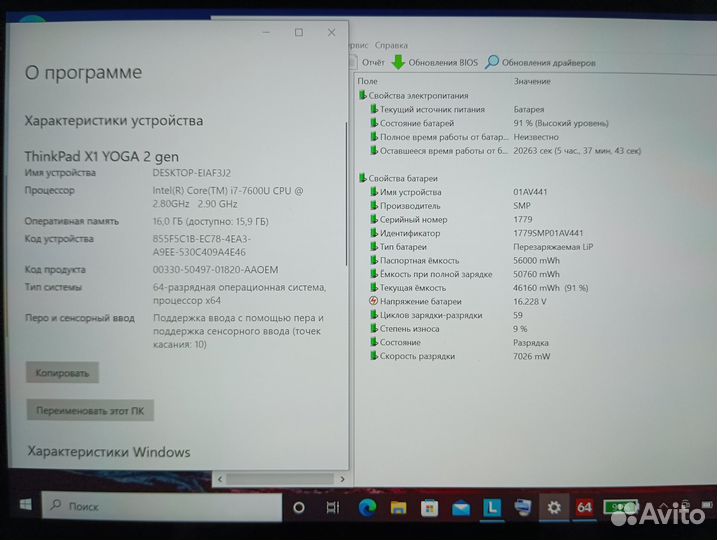
Task: Maximize the Settings window
Action: pos(299,32)
